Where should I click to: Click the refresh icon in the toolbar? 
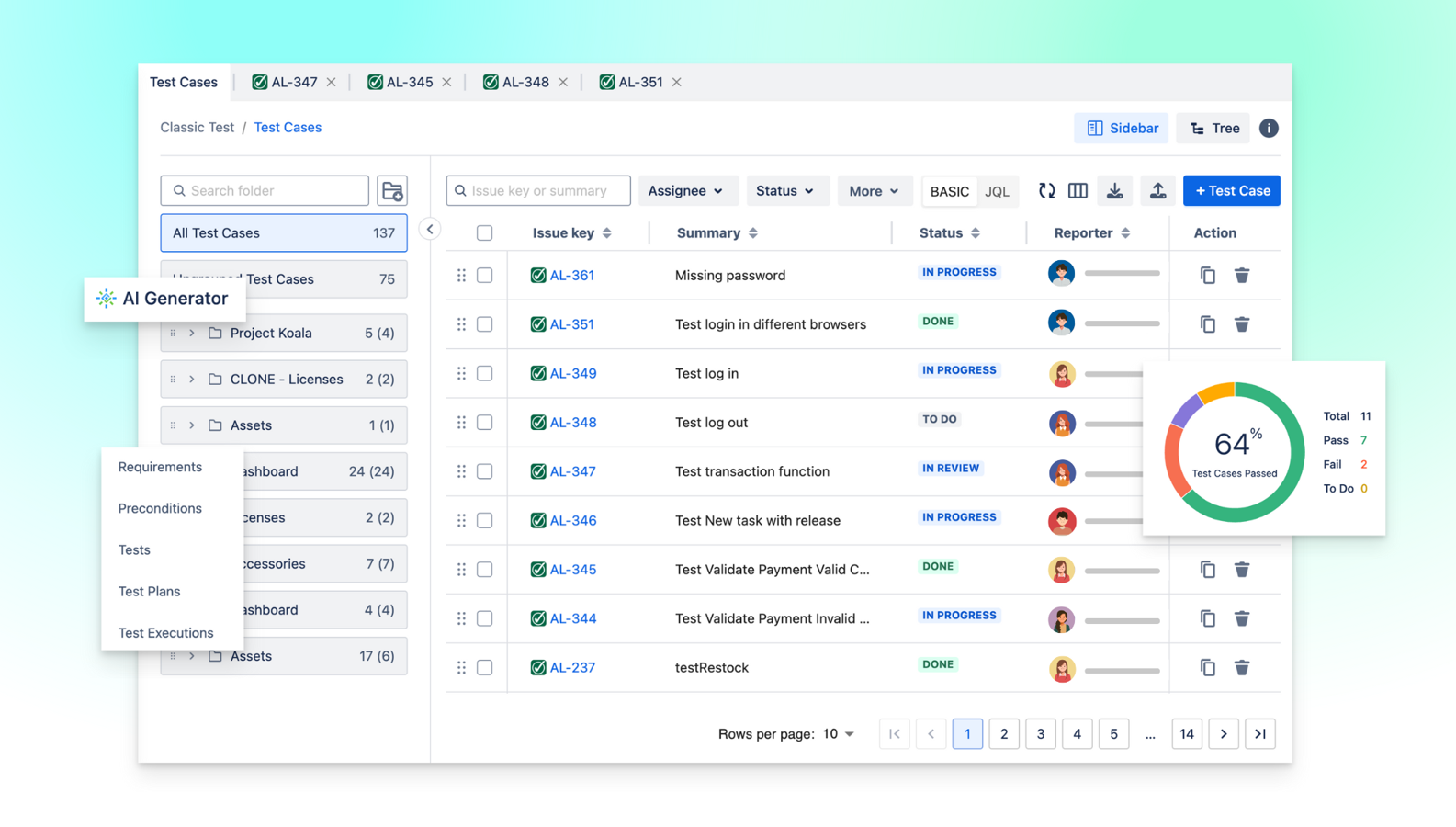tap(1046, 191)
